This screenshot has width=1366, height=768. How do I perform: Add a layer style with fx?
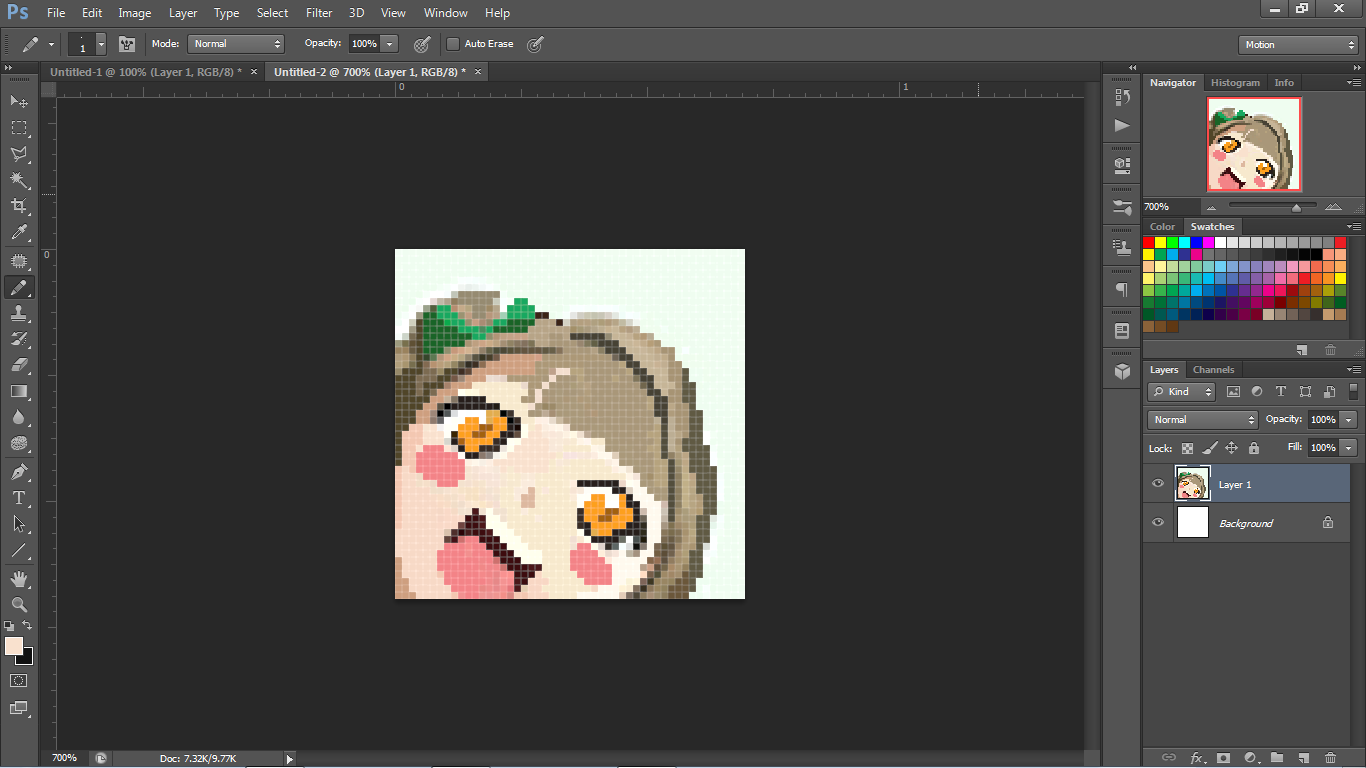point(1195,758)
